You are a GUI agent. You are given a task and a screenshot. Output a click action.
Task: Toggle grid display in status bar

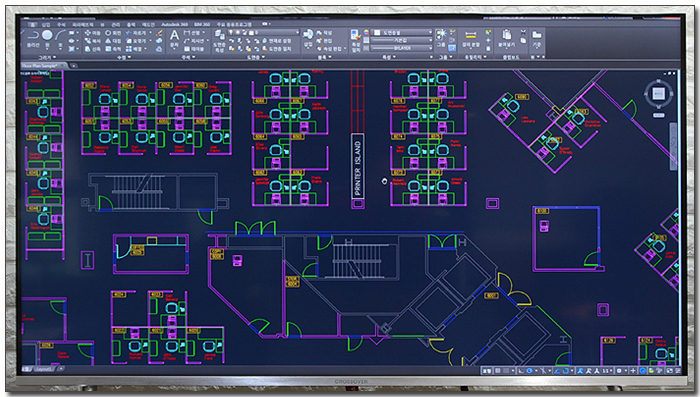point(497,371)
